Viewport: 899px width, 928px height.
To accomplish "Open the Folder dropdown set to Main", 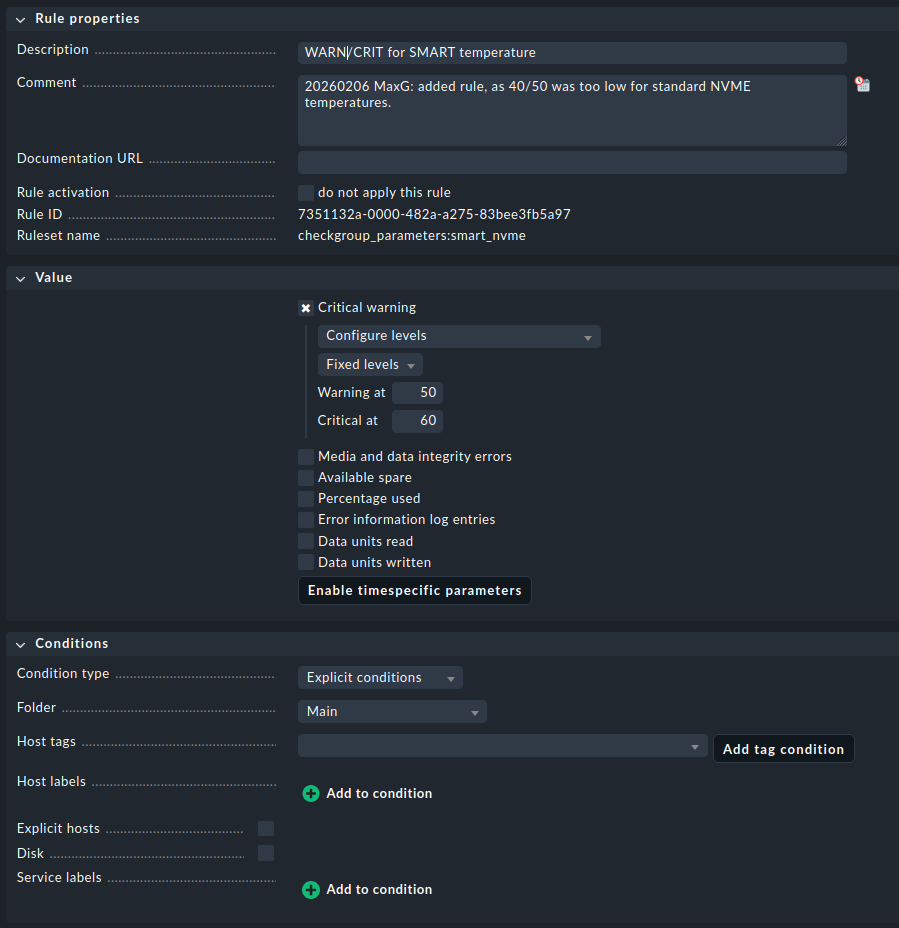I will (392, 712).
